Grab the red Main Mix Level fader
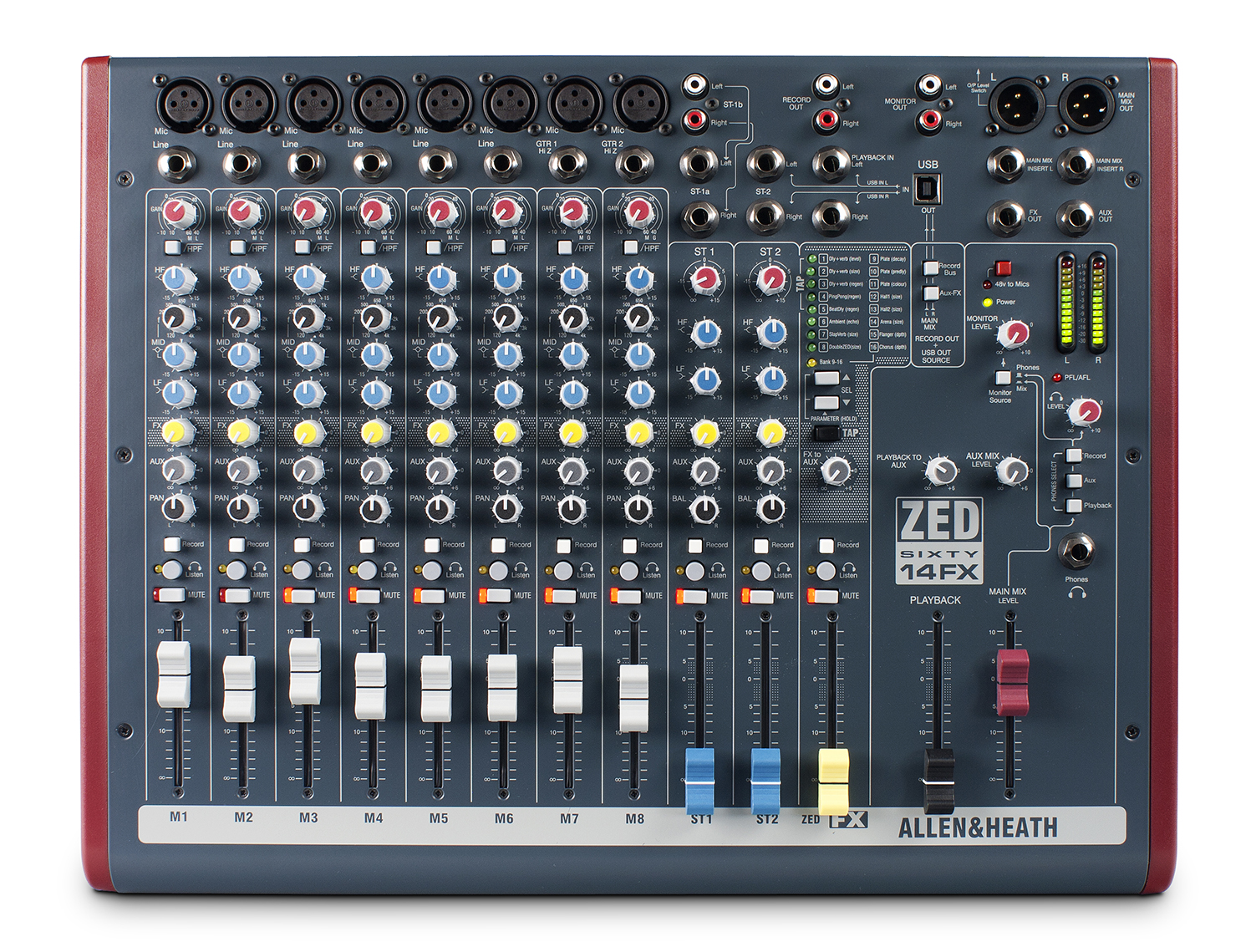The height and width of the screenshot is (952, 1251). coord(1012,683)
